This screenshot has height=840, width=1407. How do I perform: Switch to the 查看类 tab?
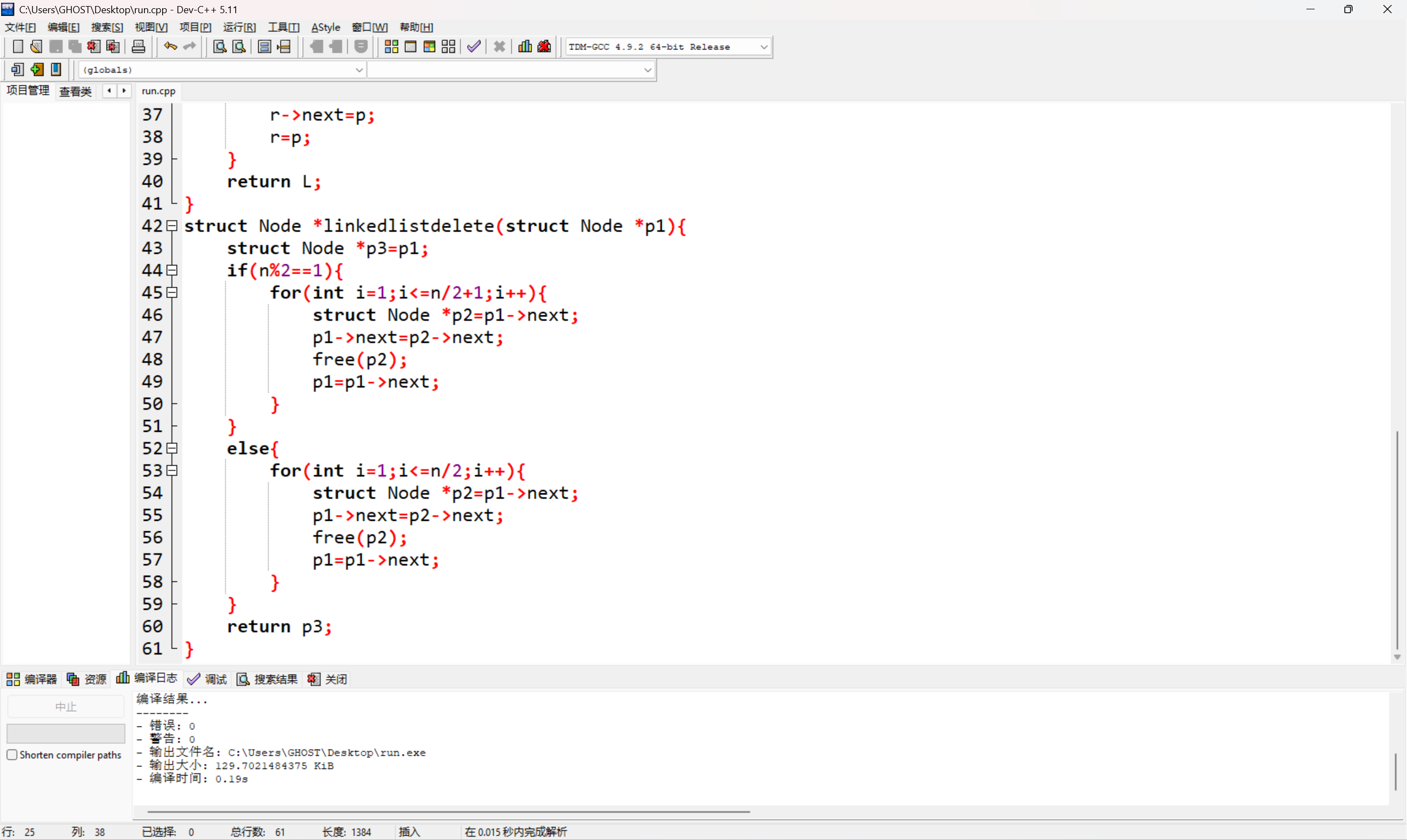tap(75, 91)
